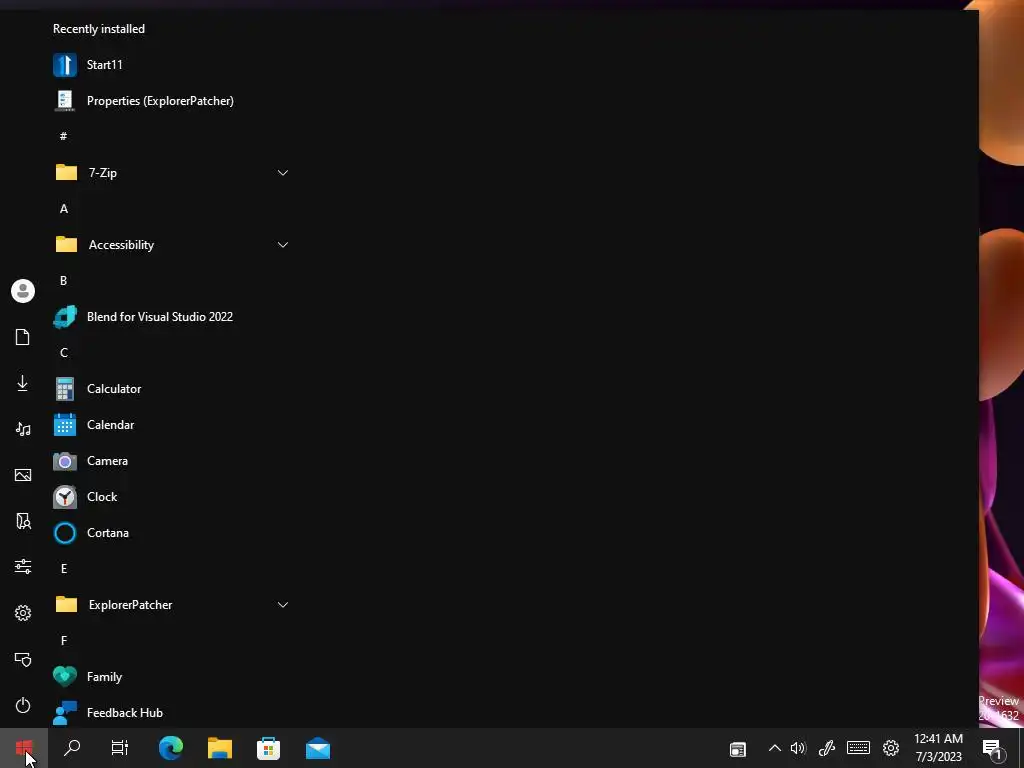Image resolution: width=1024 pixels, height=768 pixels.
Task: Click the red Start button on taskbar
Action: 24,748
